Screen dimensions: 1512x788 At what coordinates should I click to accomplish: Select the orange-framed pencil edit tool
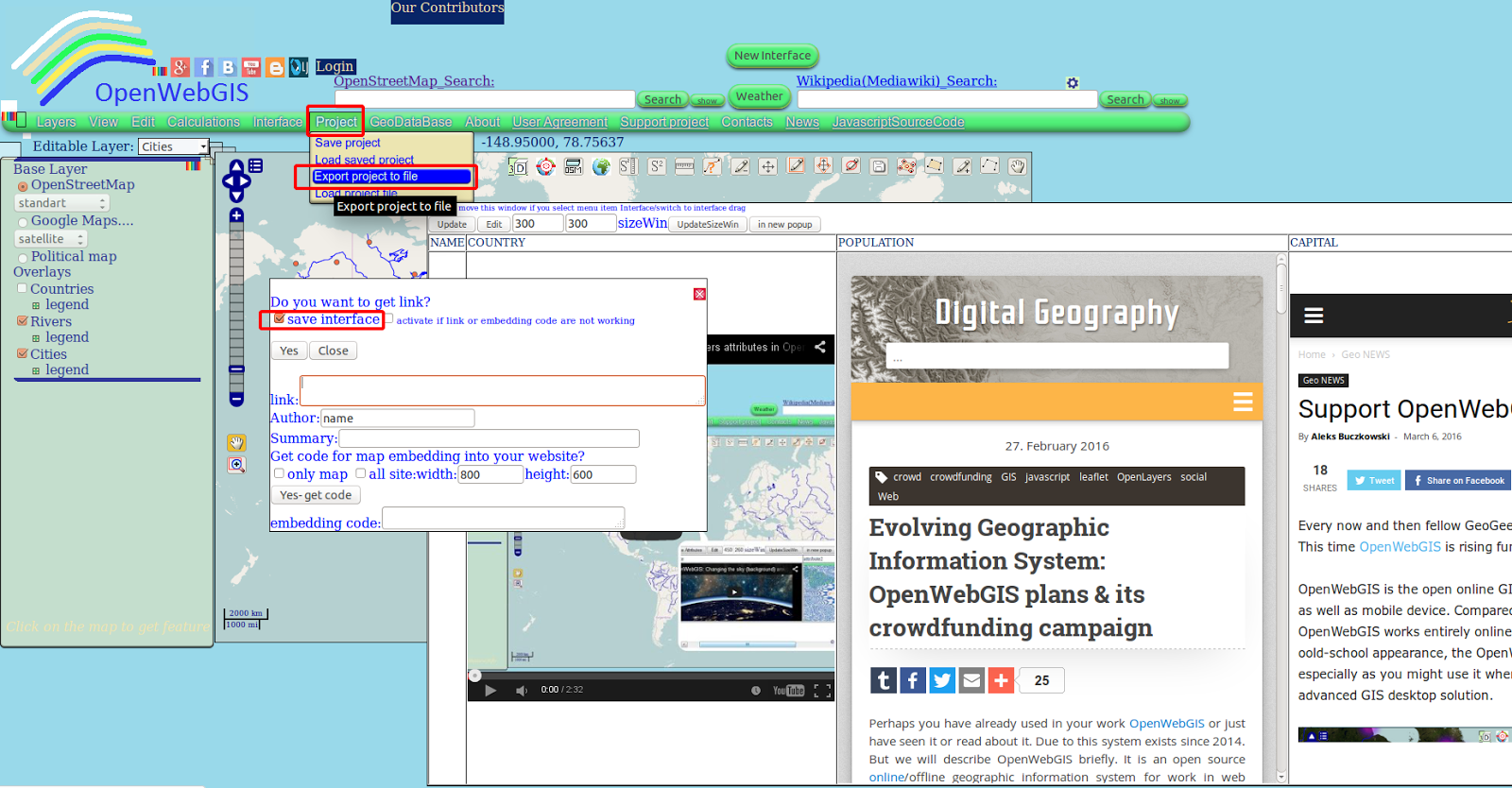click(x=797, y=166)
